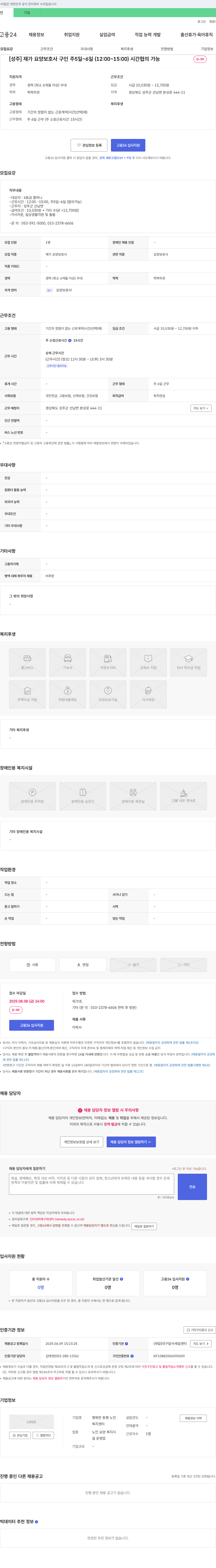The height and width of the screenshot is (1568, 216).
Task: Click the 열람차단 button
Action: point(43,1435)
